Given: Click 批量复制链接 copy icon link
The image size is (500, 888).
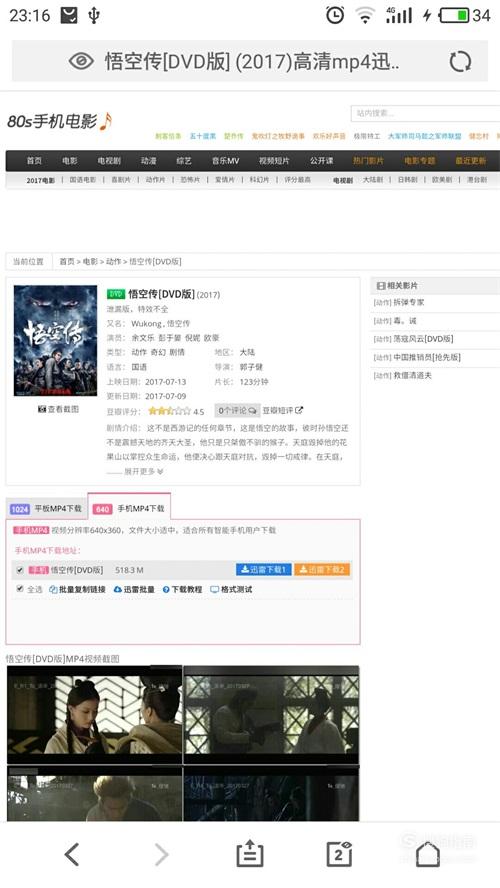Looking at the screenshot, I should [x=78, y=590].
